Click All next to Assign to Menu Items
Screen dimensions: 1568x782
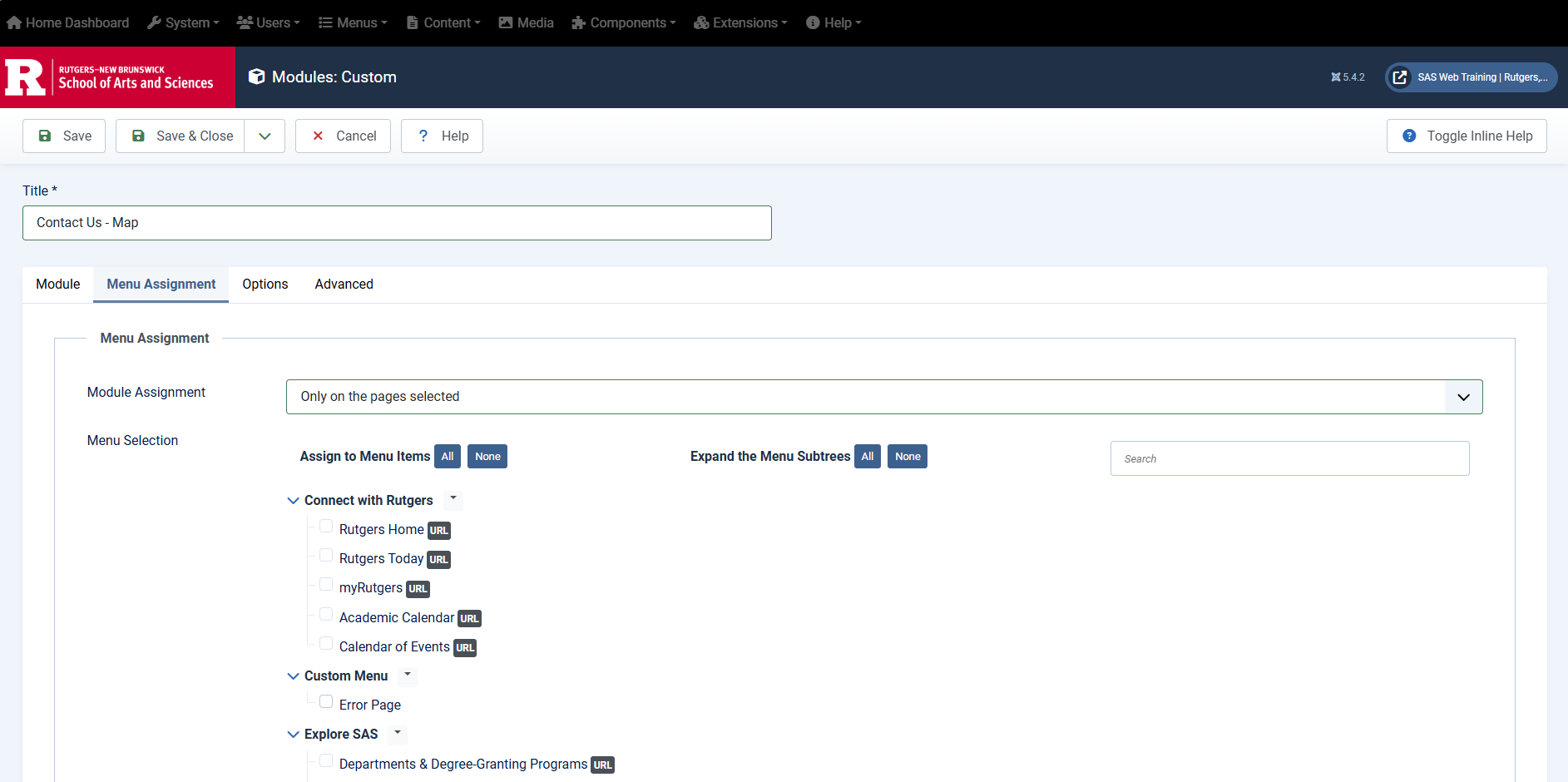coord(448,457)
